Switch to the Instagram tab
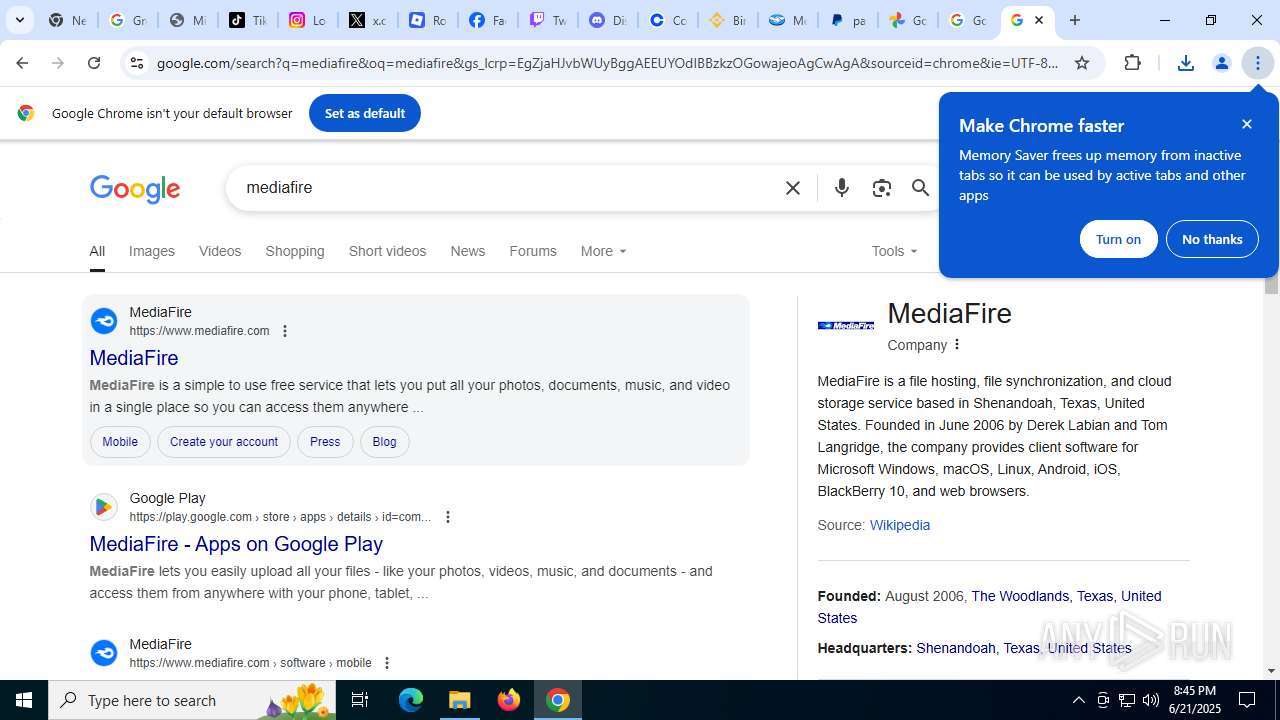The image size is (1280, 720). coord(308,20)
